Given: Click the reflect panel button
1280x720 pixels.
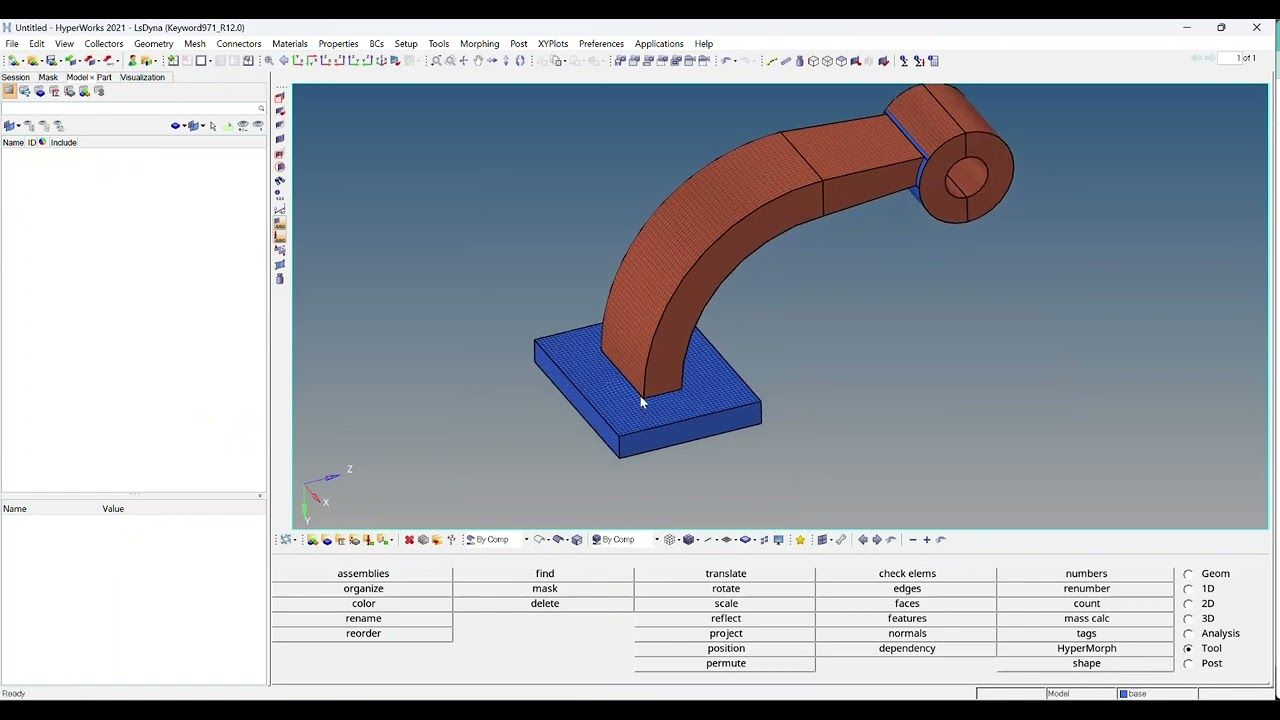Looking at the screenshot, I should pos(726,619).
